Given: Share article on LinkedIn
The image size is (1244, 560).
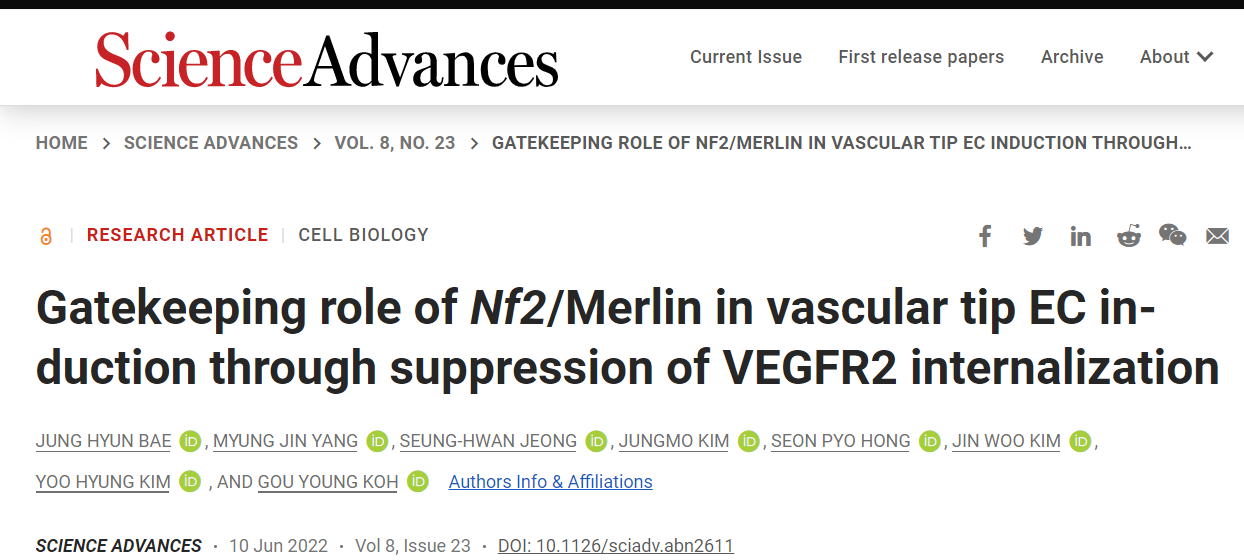Looking at the screenshot, I should point(1080,236).
